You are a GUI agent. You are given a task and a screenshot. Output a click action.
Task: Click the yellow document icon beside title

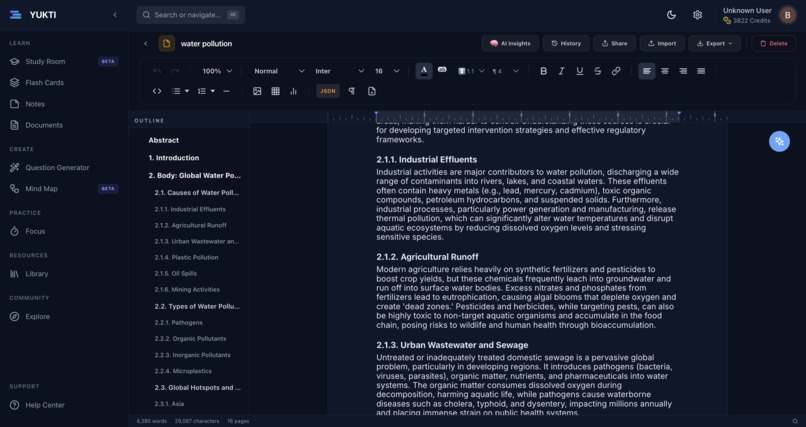[166, 44]
